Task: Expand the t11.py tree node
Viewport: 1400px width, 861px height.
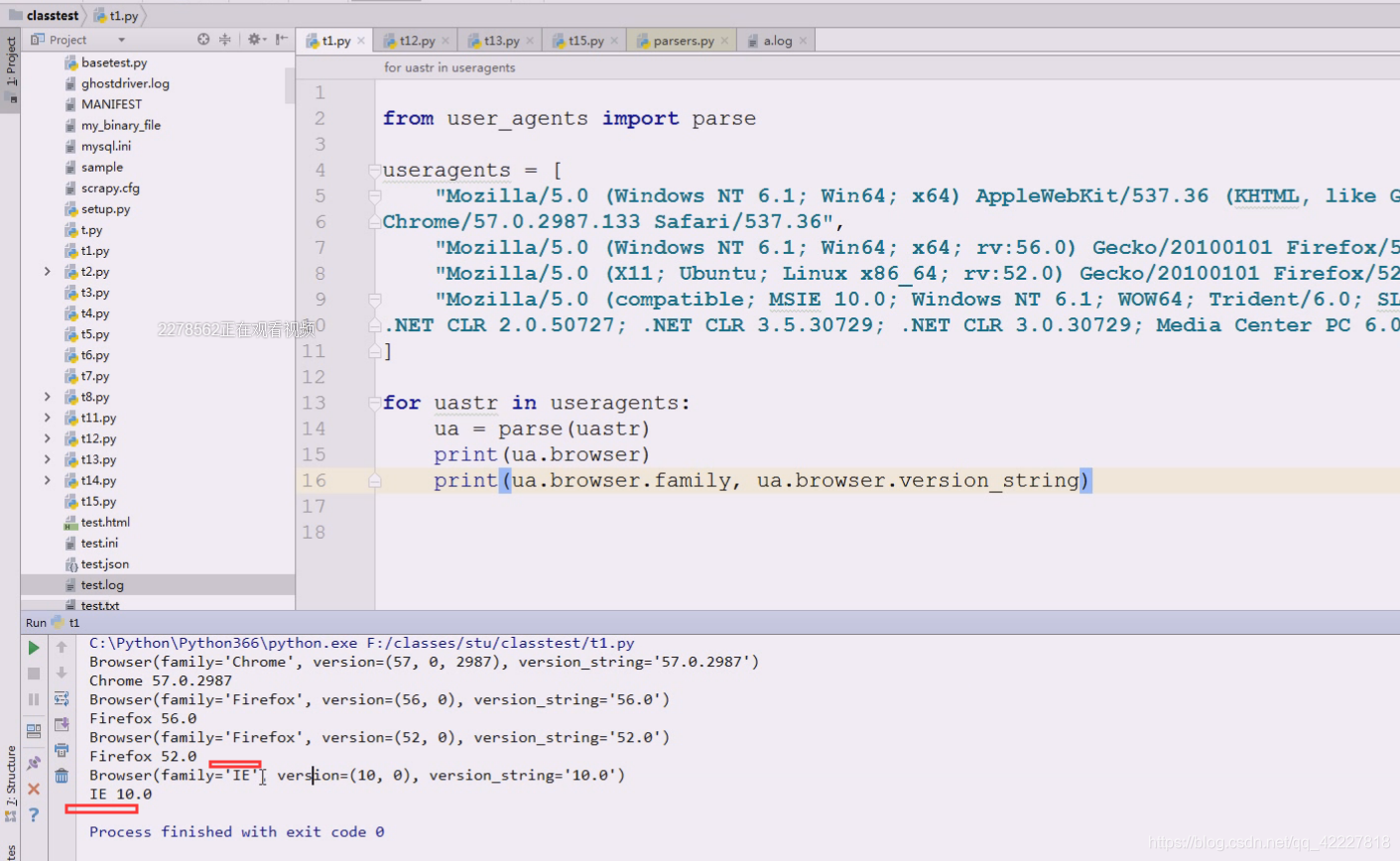Action: pos(47,418)
